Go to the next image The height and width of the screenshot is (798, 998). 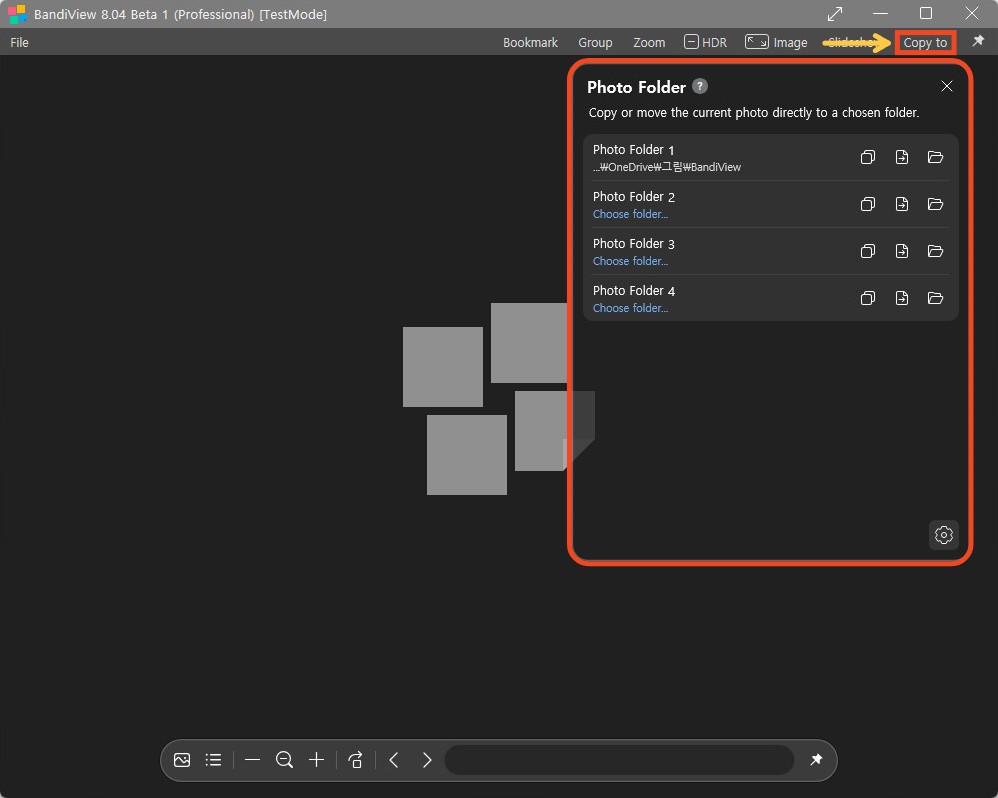(x=427, y=760)
